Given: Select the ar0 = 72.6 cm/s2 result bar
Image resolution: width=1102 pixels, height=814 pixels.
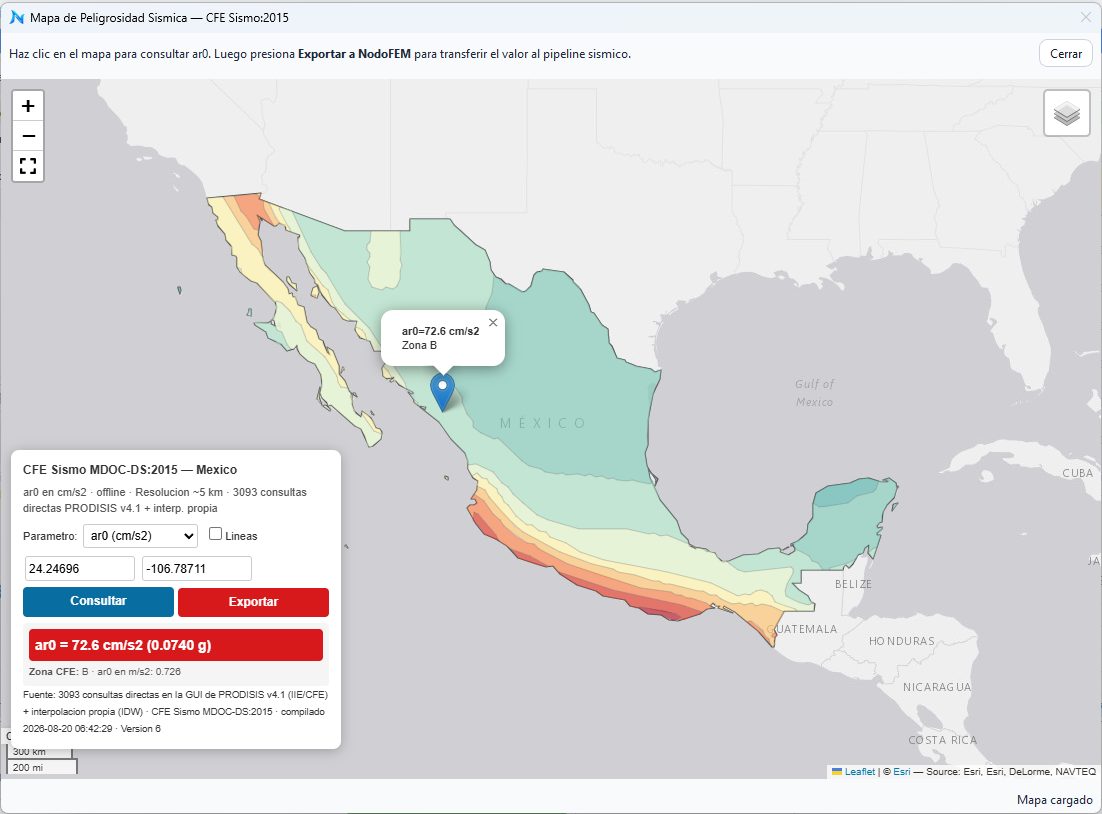Looking at the screenshot, I should coord(176,645).
